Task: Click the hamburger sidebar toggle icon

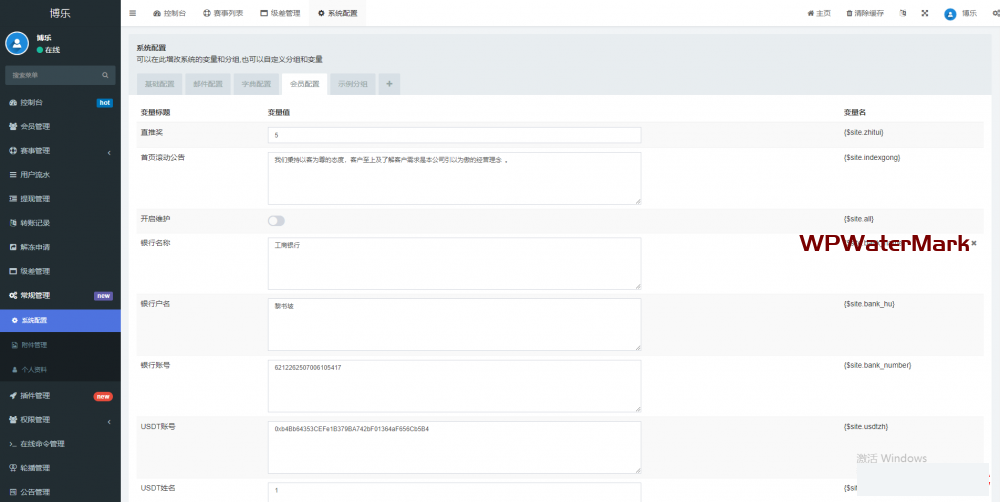Action: point(133,14)
